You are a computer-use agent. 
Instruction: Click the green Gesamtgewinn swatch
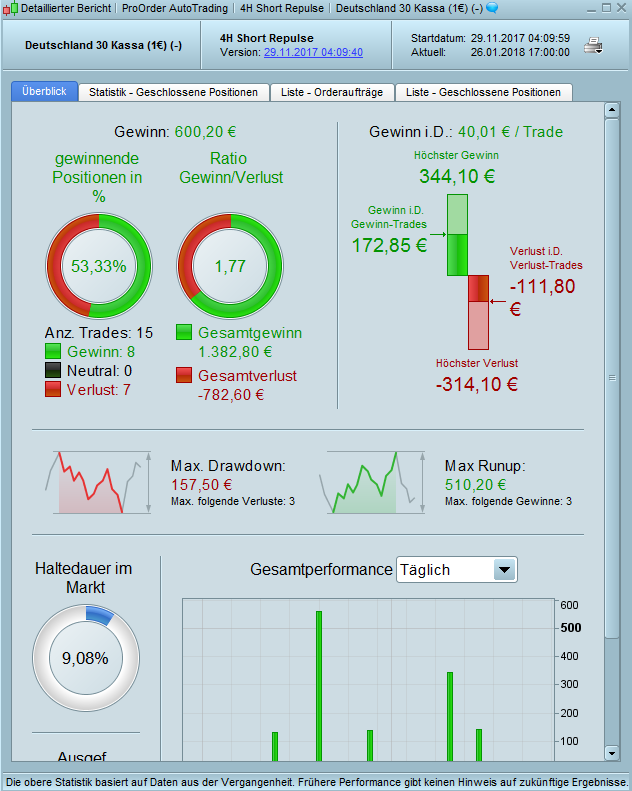[x=184, y=332]
